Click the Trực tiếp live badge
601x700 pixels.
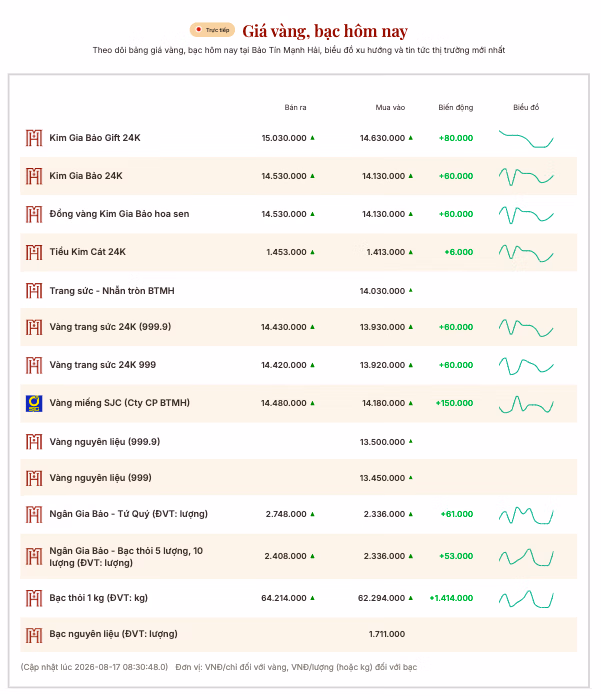(x=212, y=30)
